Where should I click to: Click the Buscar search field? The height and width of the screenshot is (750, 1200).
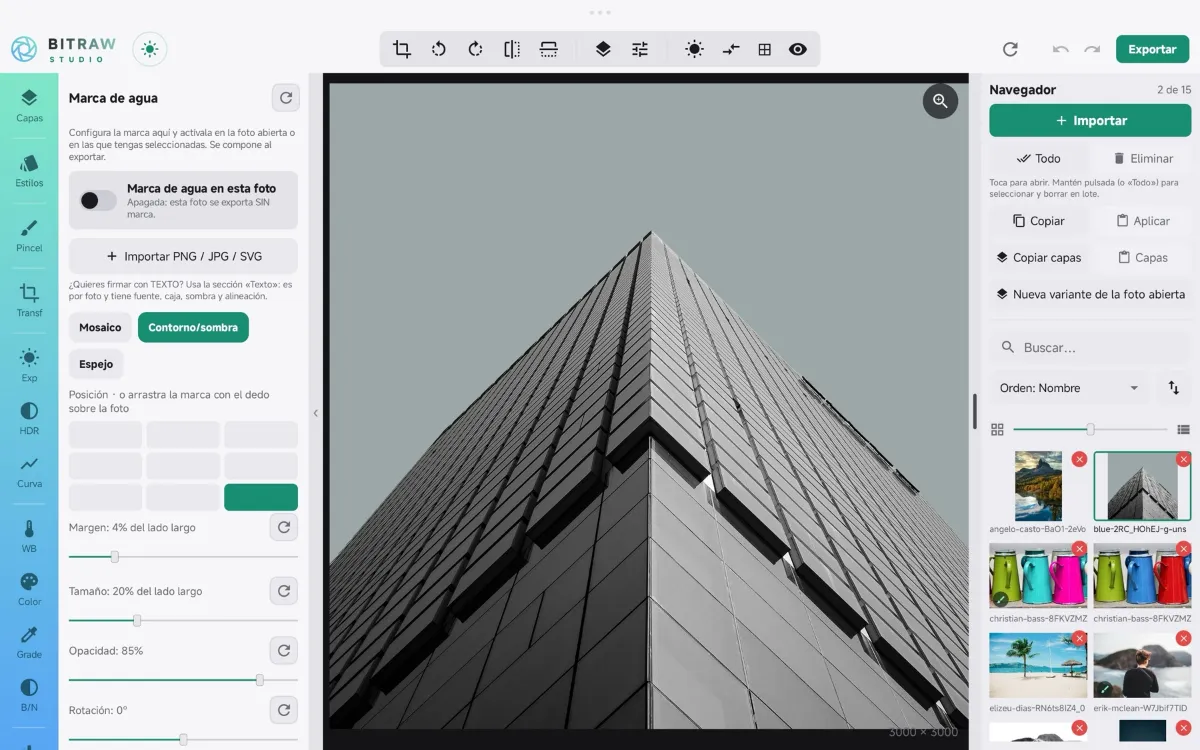pos(1090,347)
